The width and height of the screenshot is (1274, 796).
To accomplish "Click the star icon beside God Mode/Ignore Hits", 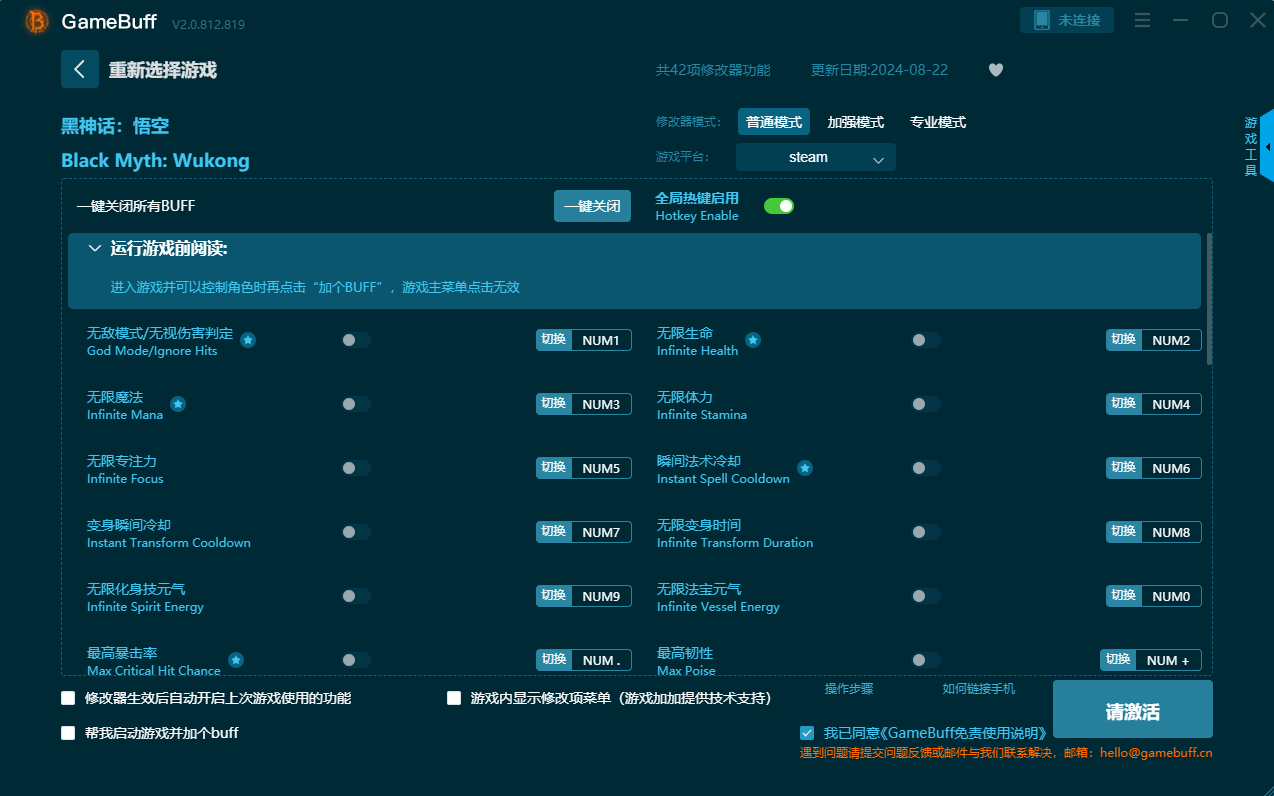I will click(248, 340).
